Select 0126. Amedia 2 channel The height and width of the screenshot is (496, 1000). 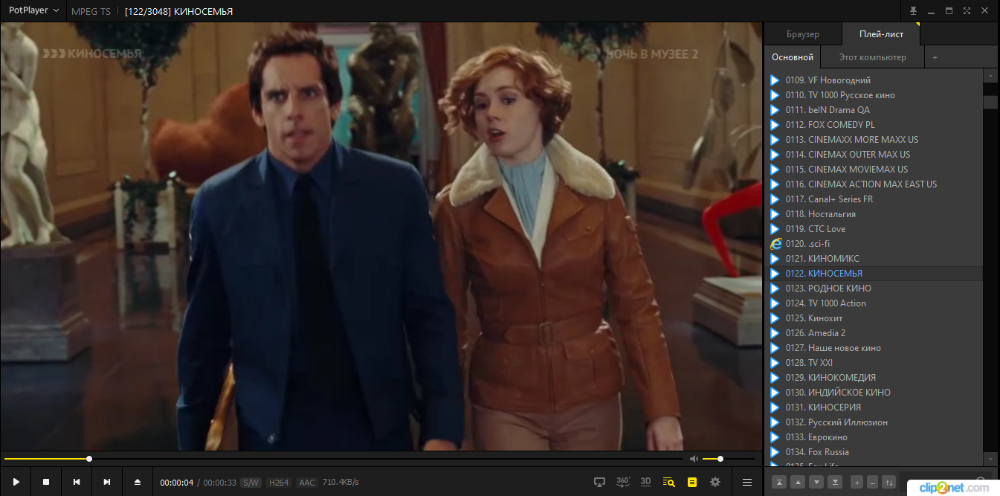coord(873,333)
